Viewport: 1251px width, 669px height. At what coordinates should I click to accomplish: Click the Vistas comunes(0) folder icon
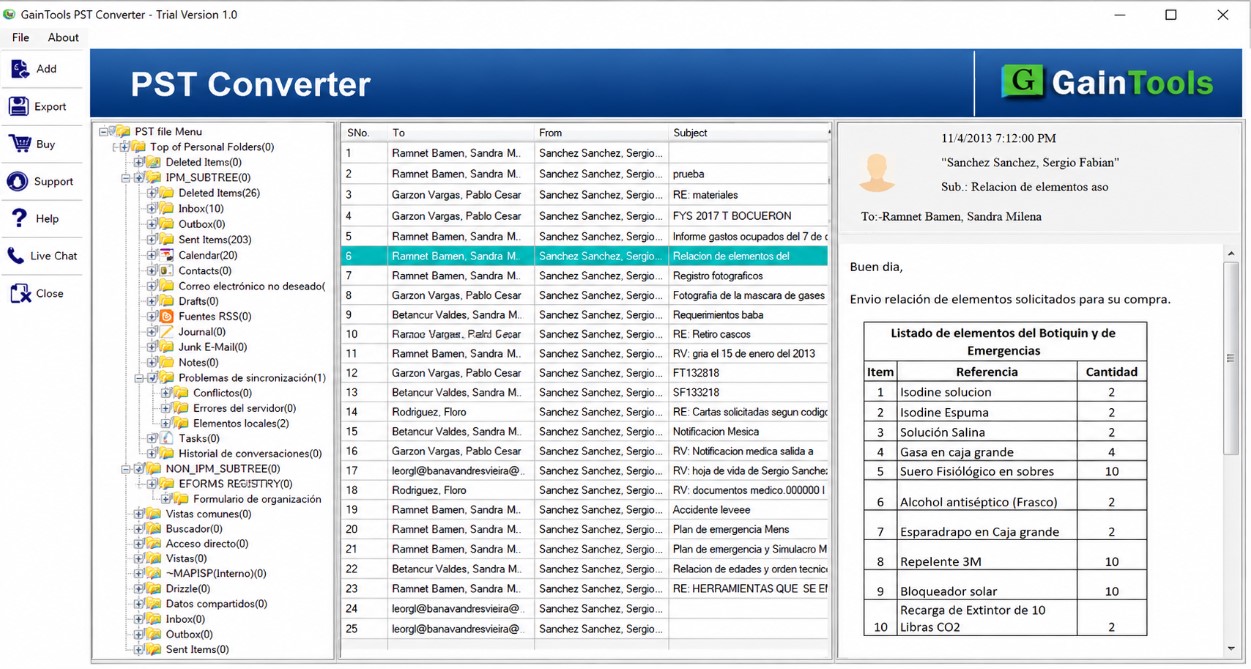[x=154, y=514]
